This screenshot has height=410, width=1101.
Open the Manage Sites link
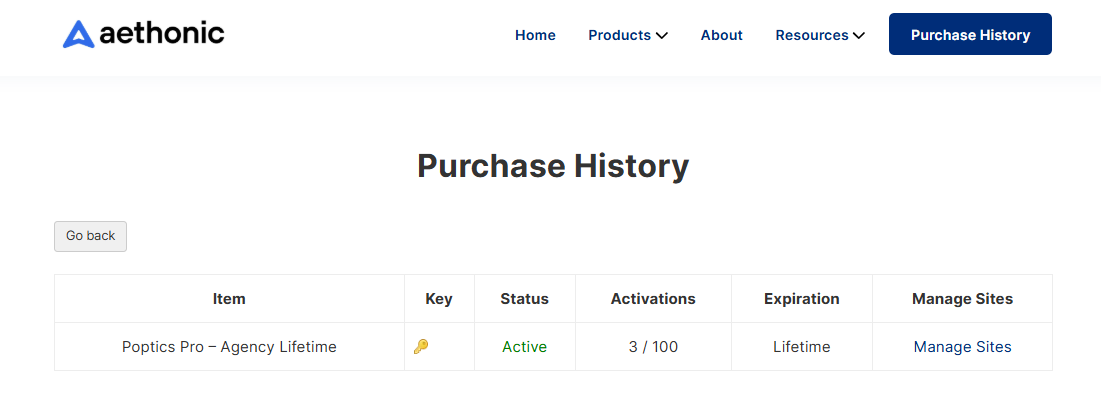[962, 347]
